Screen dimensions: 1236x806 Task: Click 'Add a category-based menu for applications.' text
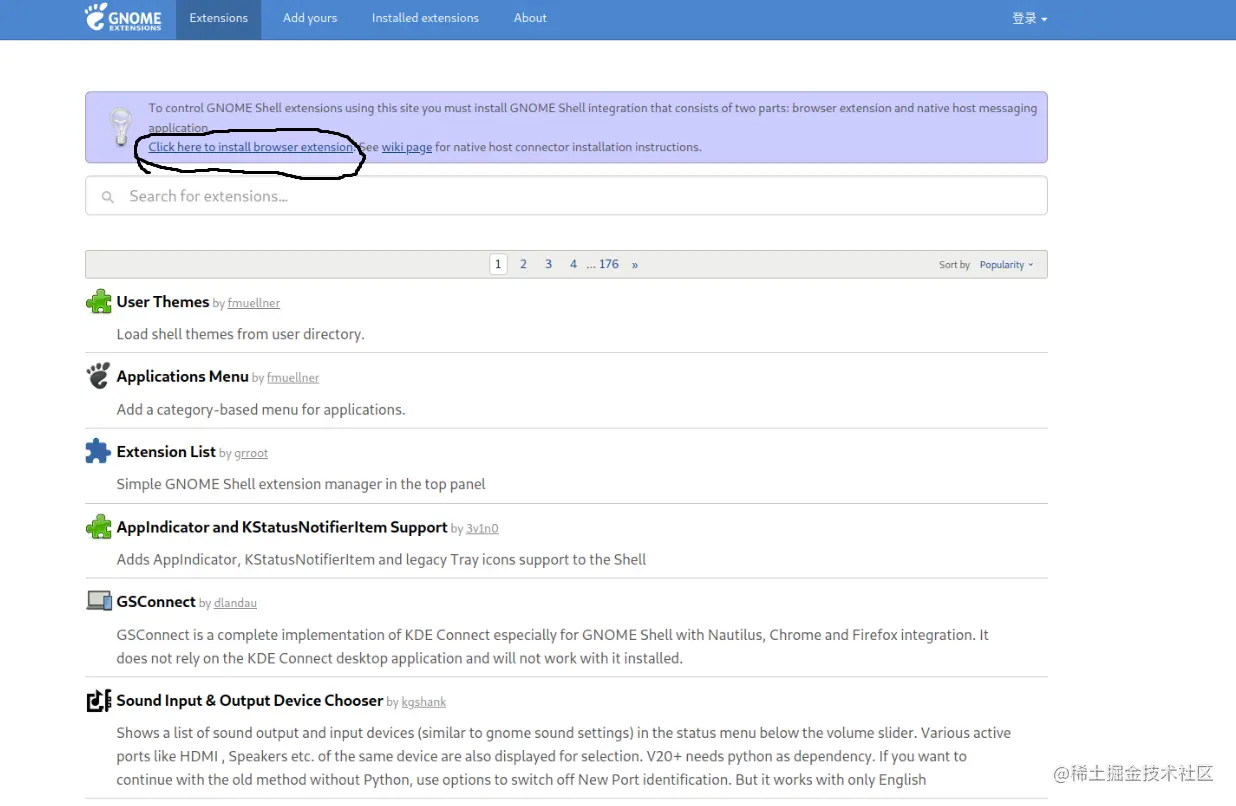tap(261, 409)
